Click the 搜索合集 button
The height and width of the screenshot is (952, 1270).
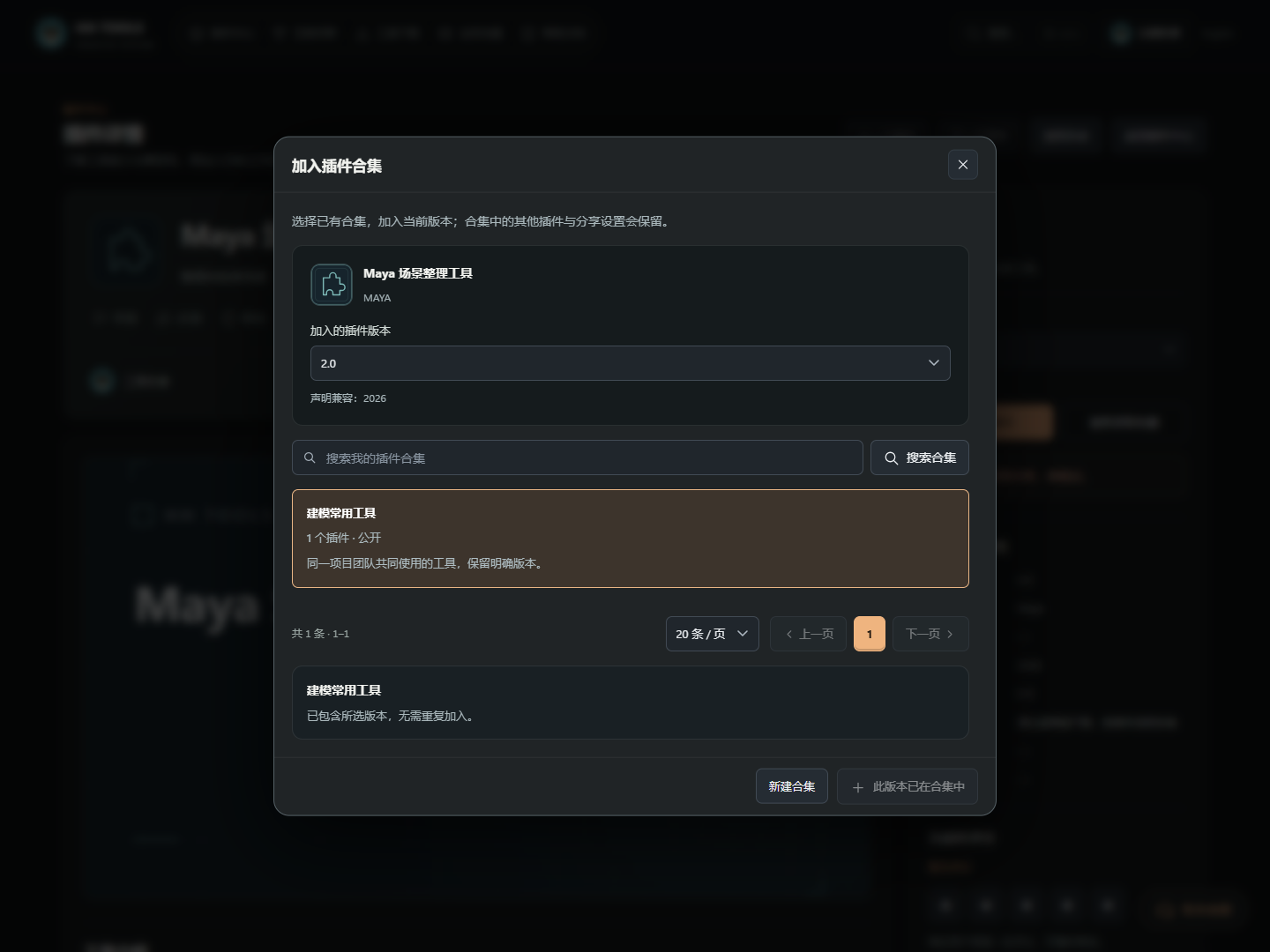920,457
